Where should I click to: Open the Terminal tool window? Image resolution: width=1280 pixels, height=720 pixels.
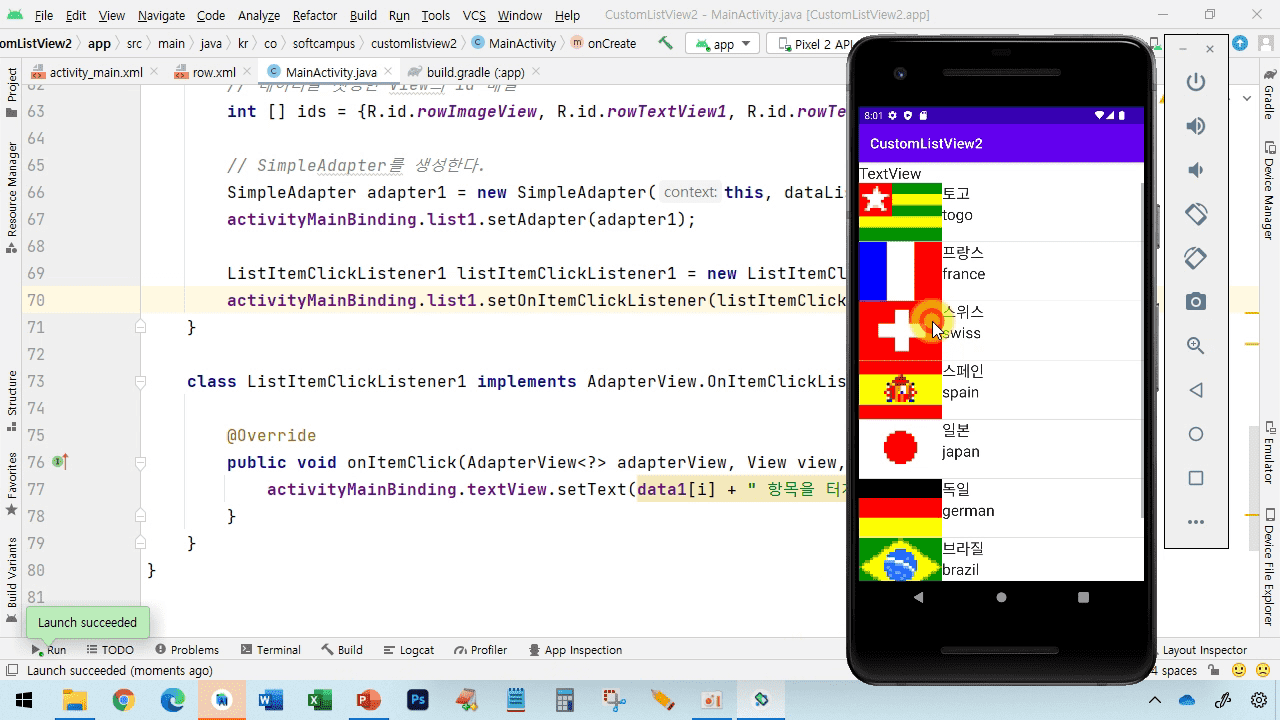(270, 650)
